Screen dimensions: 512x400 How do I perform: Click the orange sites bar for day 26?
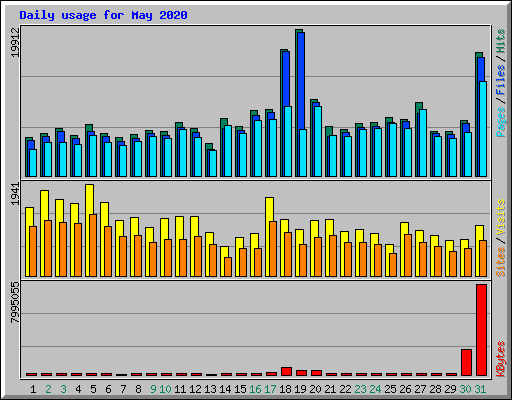[408, 255]
